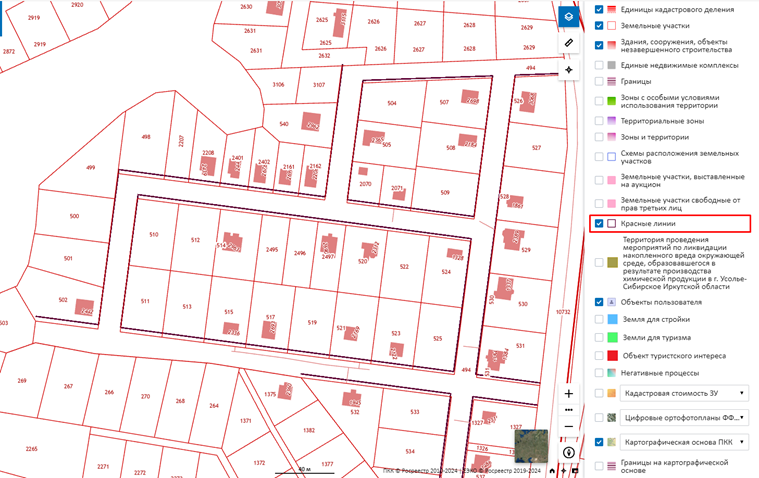Open the map layers panel button
759x478 pixels.
[x=568, y=17]
